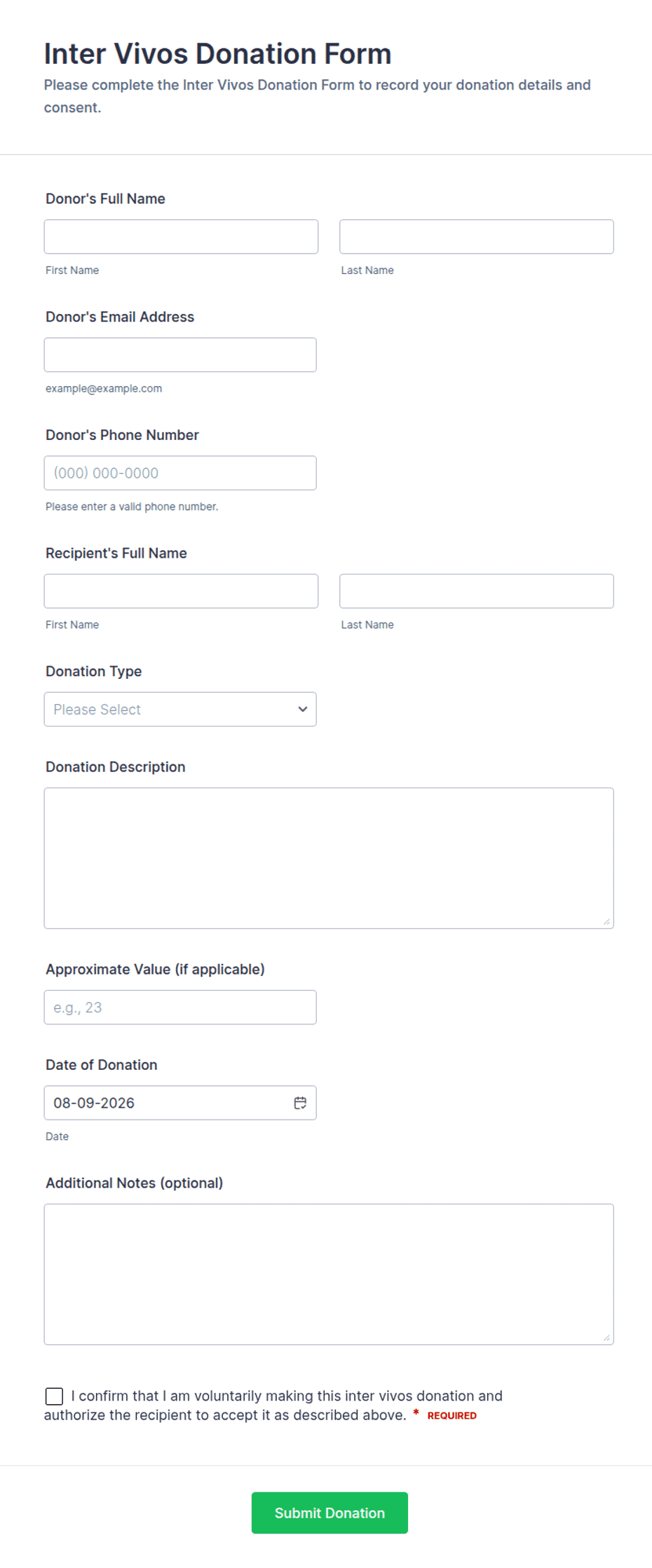
Task: Grab the Additional Notes resize handle
Action: tap(606, 1338)
